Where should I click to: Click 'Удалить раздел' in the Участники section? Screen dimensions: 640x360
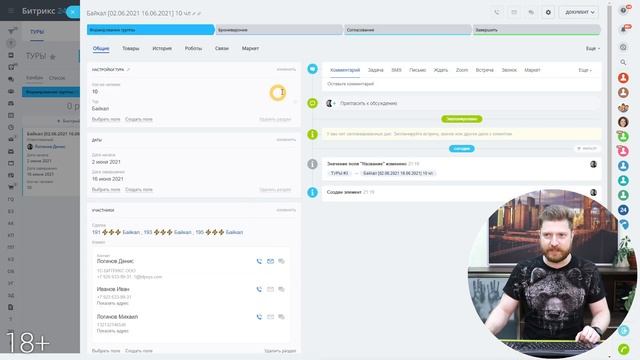280,351
